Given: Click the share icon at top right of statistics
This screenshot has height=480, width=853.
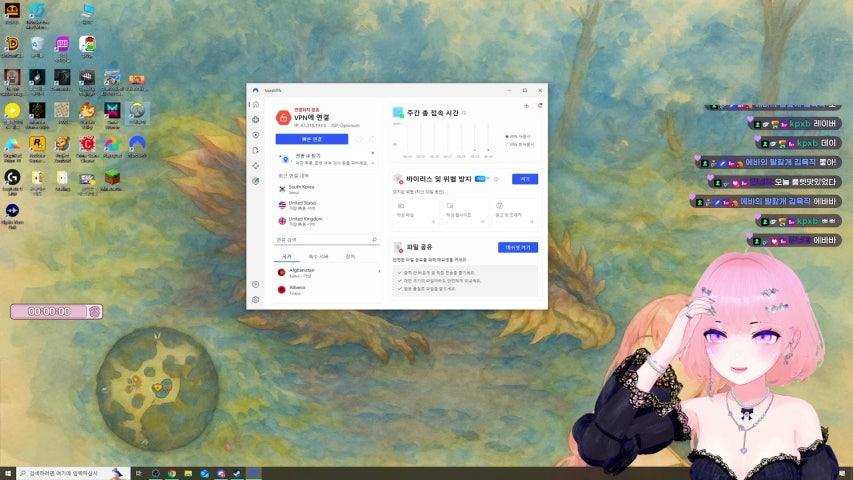Looking at the screenshot, I should pos(527,106).
